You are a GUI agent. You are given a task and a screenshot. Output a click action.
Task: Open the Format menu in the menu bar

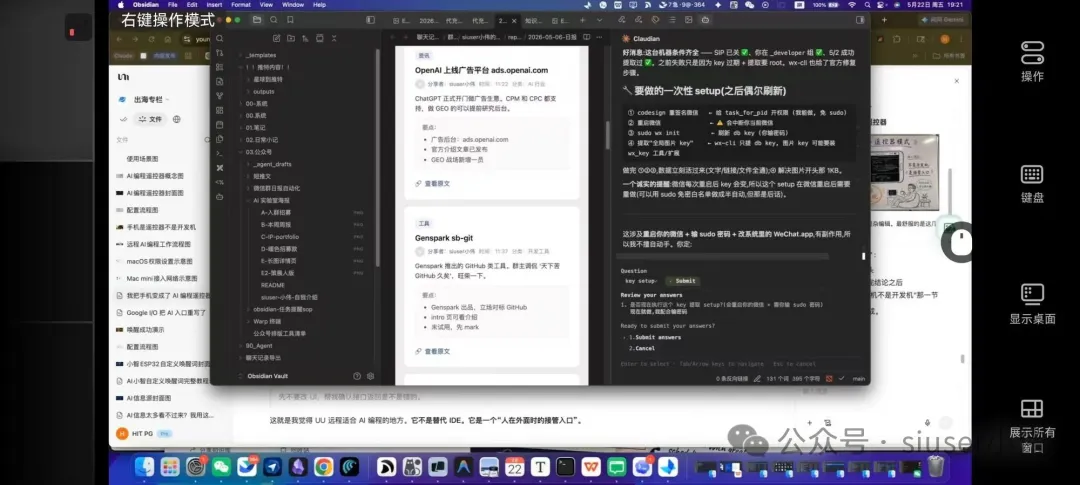241,4
